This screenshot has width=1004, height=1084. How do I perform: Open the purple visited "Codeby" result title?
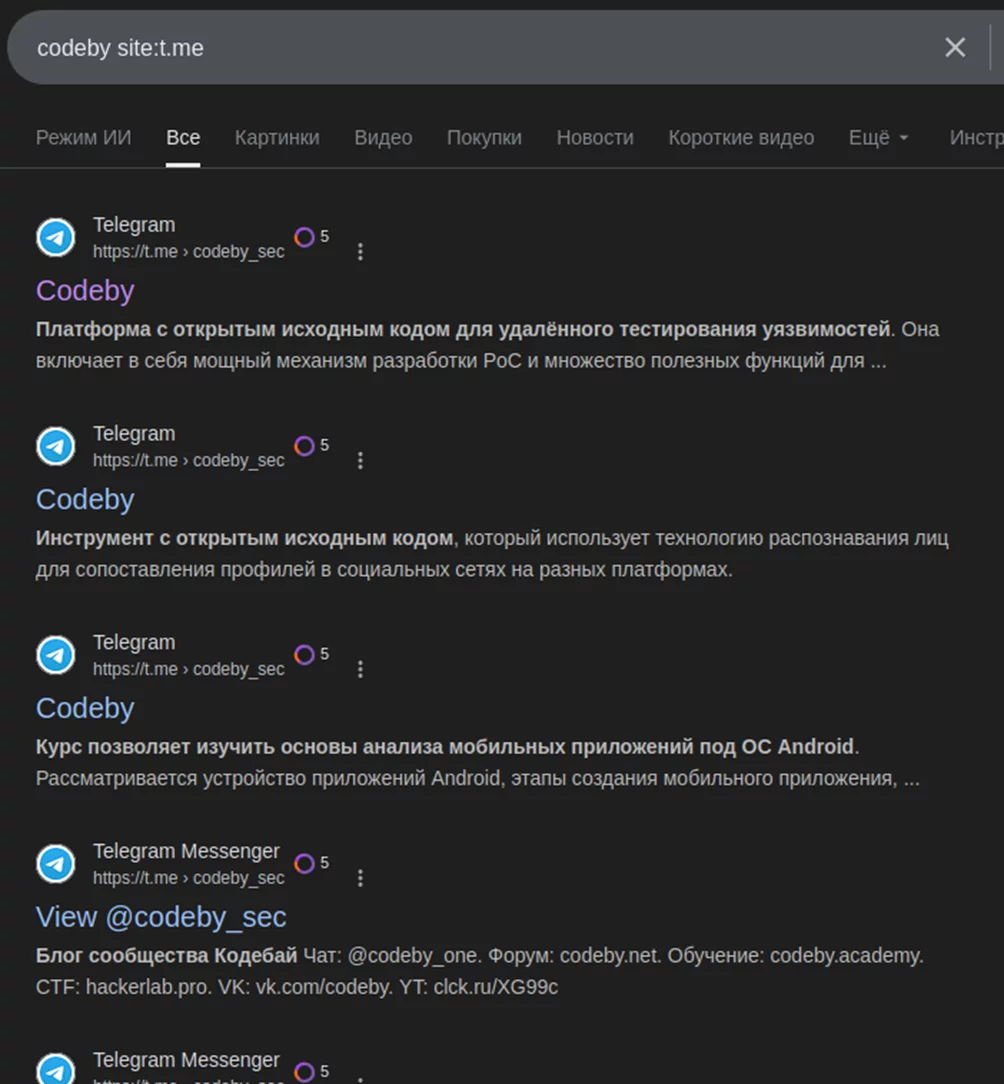pyautogui.click(x=85, y=291)
